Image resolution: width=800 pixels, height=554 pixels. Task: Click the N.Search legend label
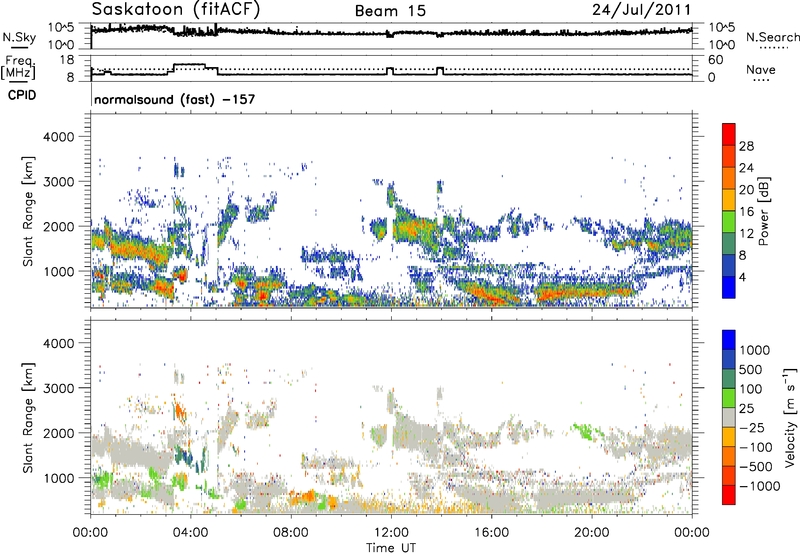click(x=772, y=37)
